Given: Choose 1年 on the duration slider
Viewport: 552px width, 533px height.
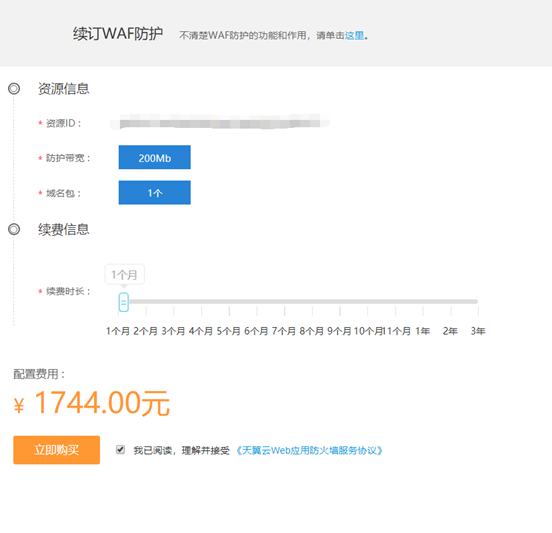Looking at the screenshot, I should tap(423, 331).
